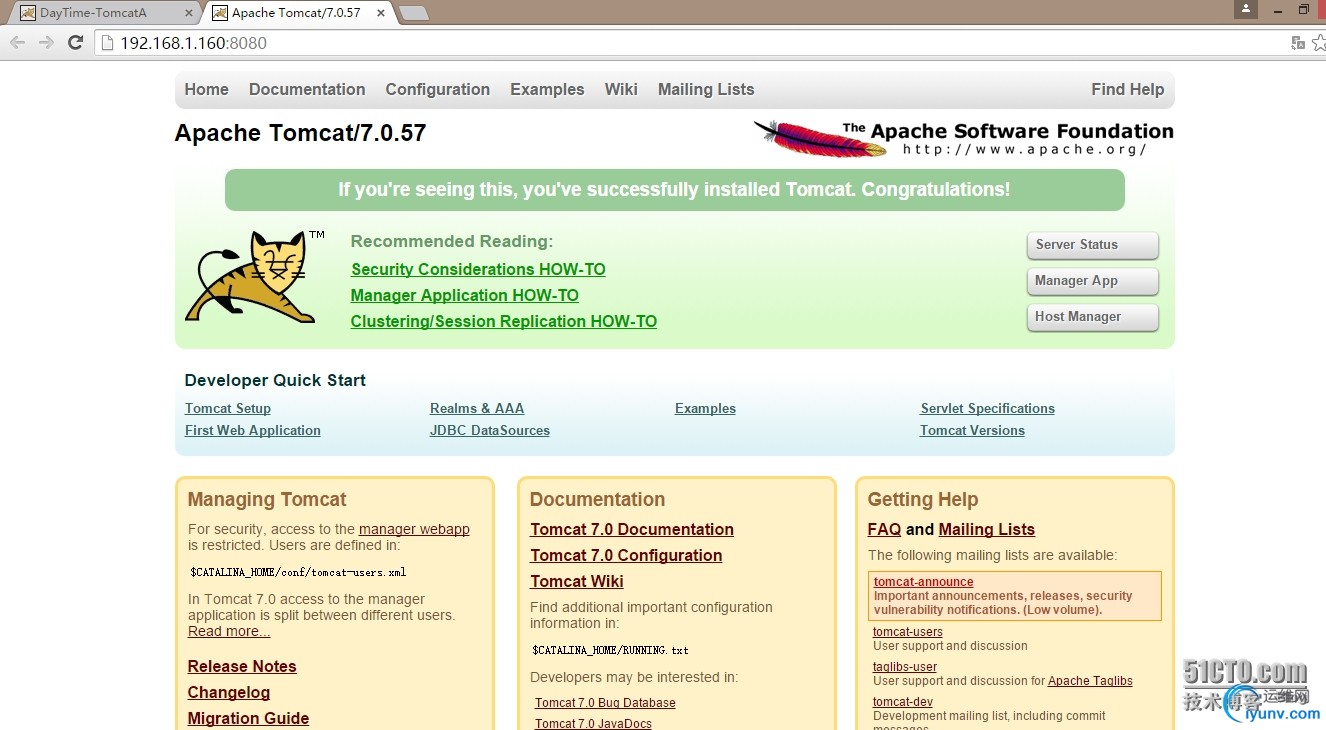Open the tomcat-users mailing list link

[x=908, y=632]
